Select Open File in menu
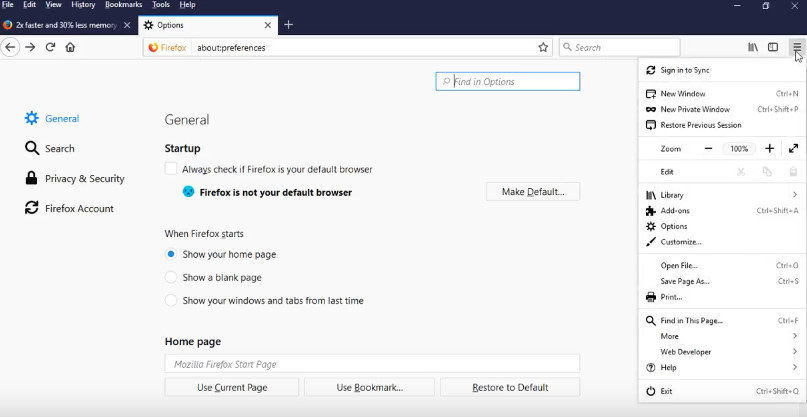The image size is (807, 417). pyautogui.click(x=722, y=266)
